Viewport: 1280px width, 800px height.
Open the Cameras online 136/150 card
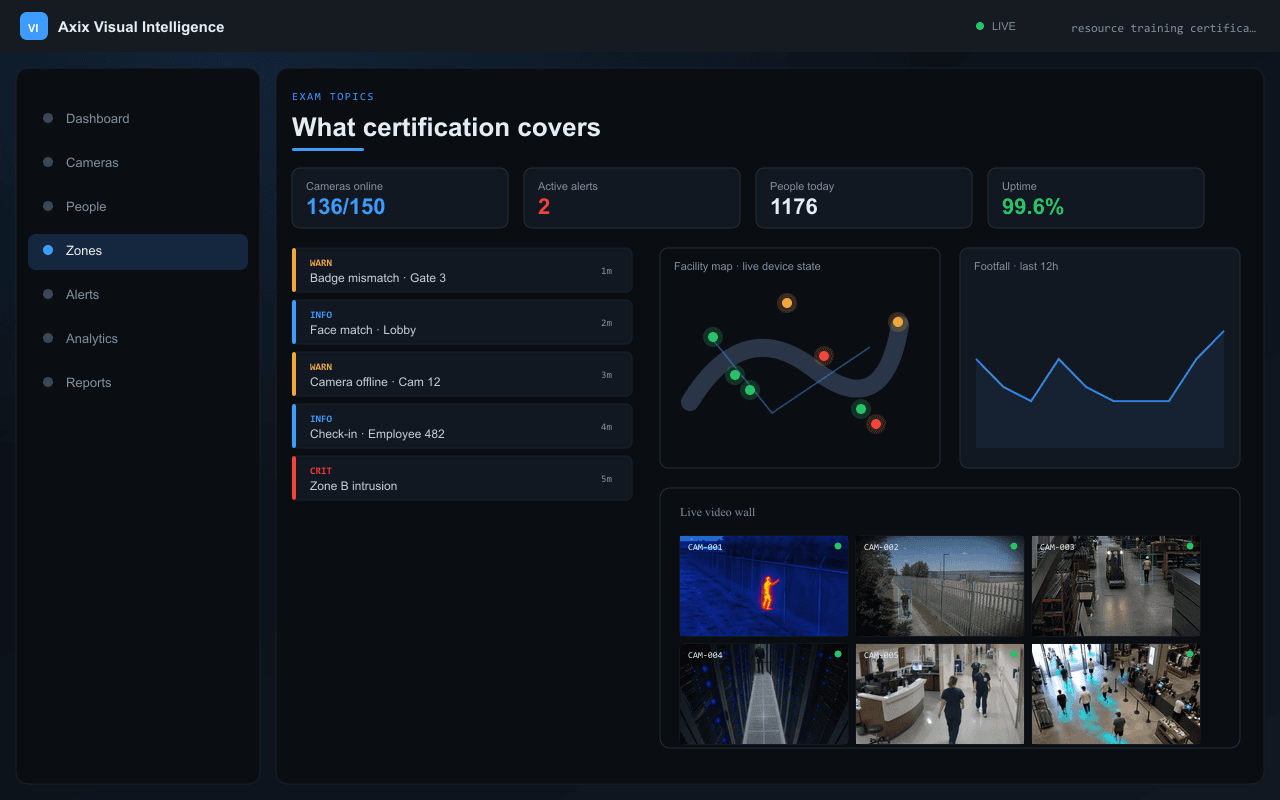pos(400,198)
